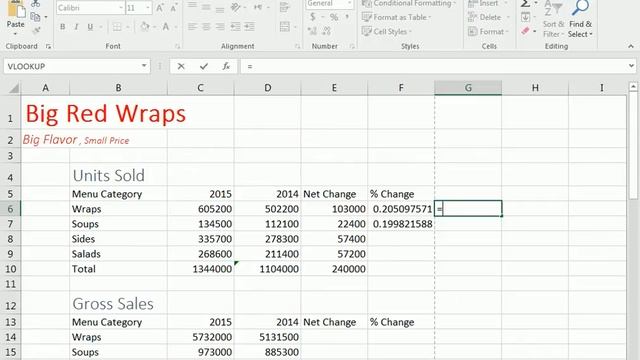Toggle Underline formatting
The height and width of the screenshot is (360, 640).
(x=90, y=27)
